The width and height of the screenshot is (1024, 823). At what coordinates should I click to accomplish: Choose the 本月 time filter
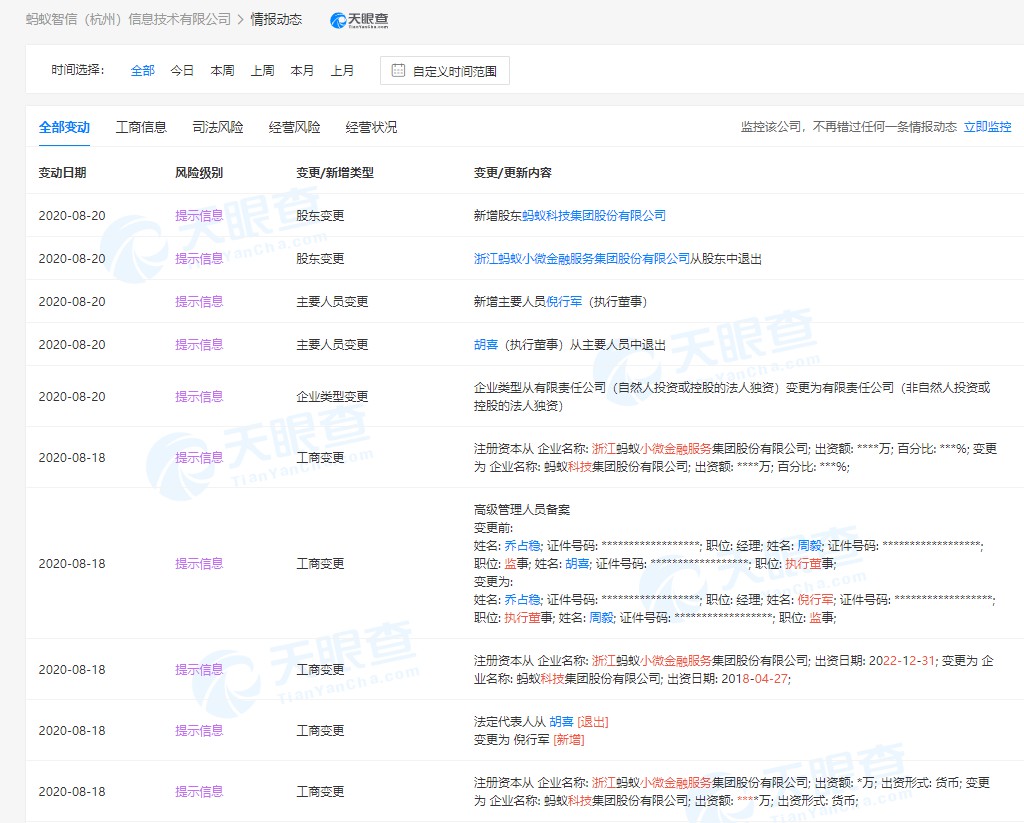point(302,71)
